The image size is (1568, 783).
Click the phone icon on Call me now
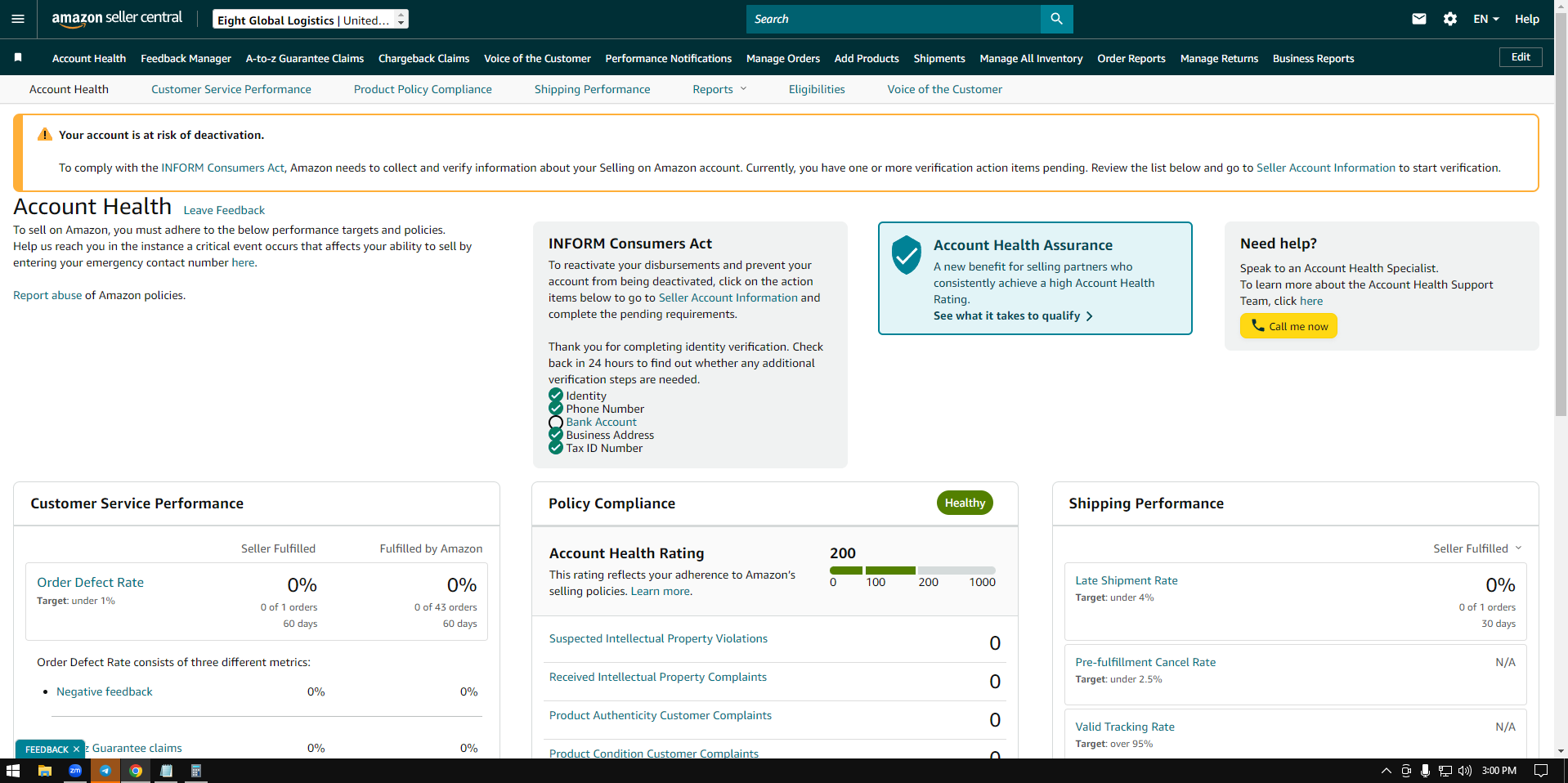[x=1257, y=325]
